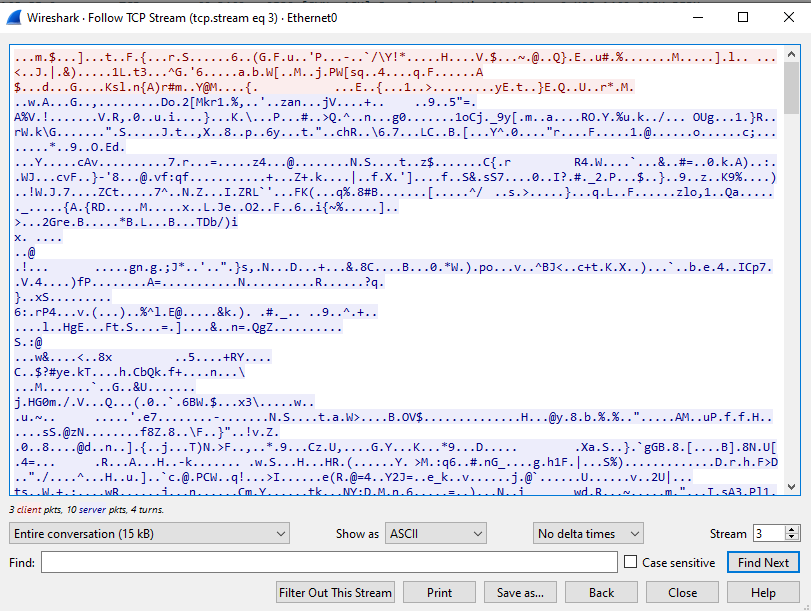Click the scrollbar down arrow in stream view
The height and width of the screenshot is (611, 811).
(791, 486)
